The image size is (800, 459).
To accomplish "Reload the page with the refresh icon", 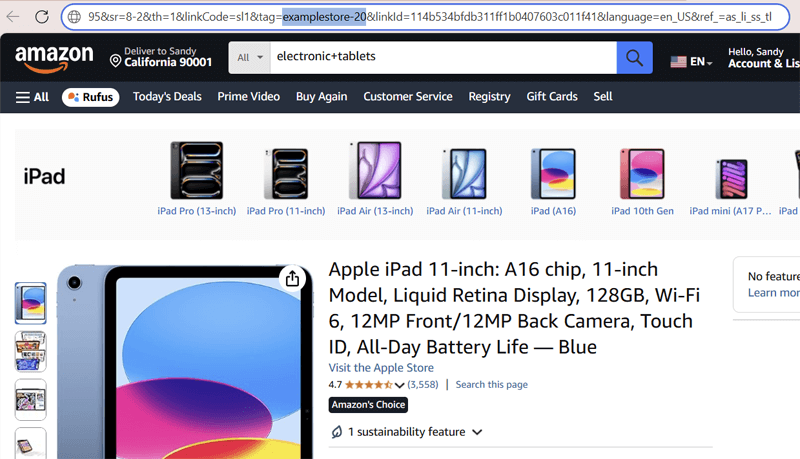I will coord(42,17).
